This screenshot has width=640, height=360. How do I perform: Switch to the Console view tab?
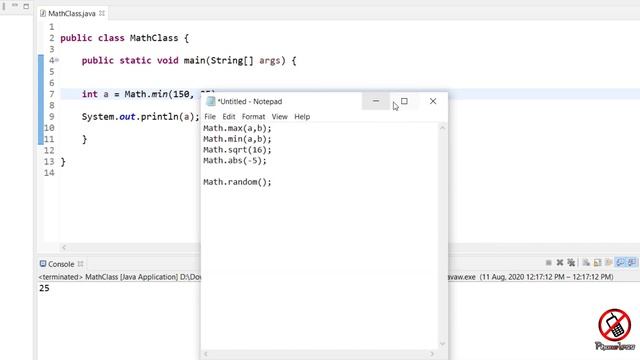[61, 264]
